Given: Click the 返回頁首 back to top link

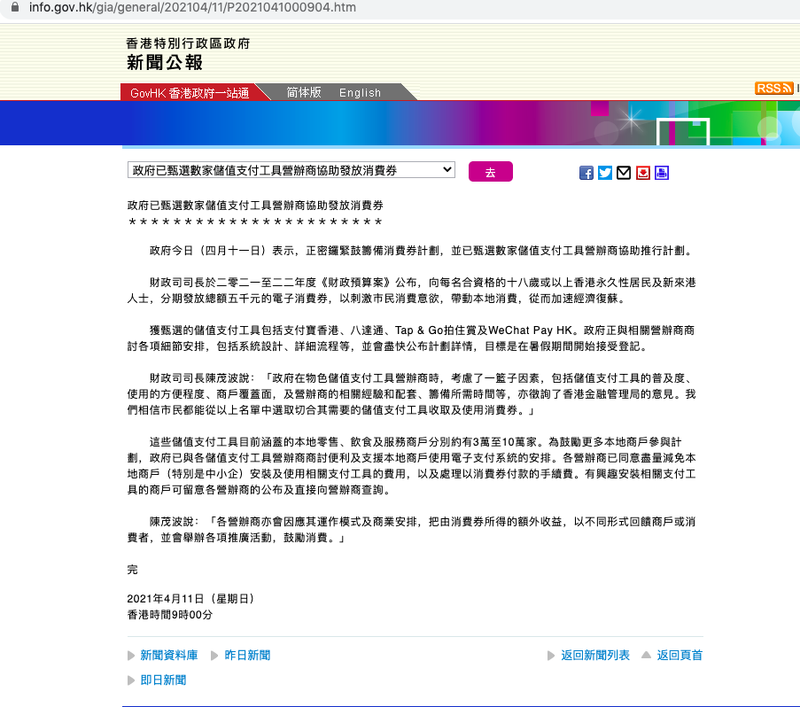Looking at the screenshot, I should point(680,656).
